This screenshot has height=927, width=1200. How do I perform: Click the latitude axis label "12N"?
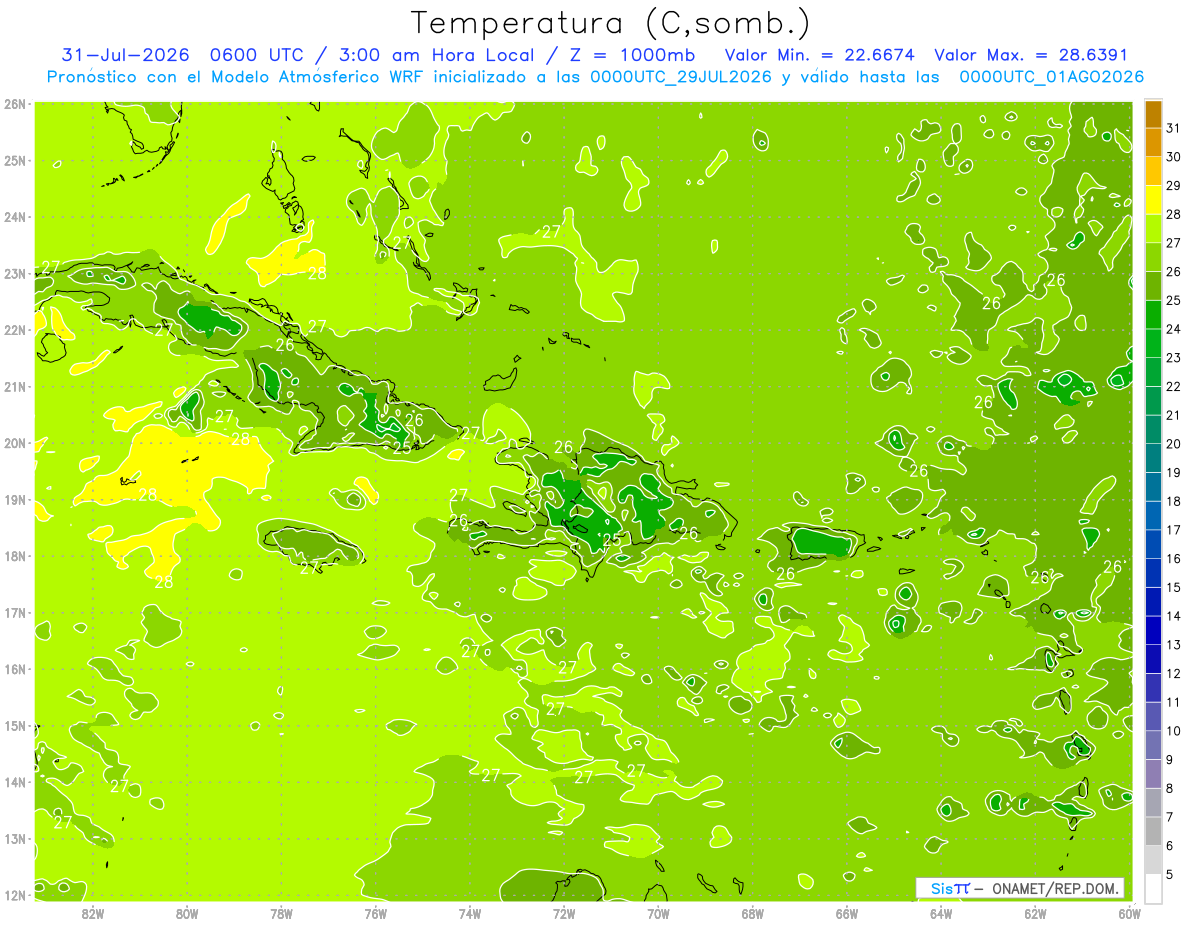[15, 895]
